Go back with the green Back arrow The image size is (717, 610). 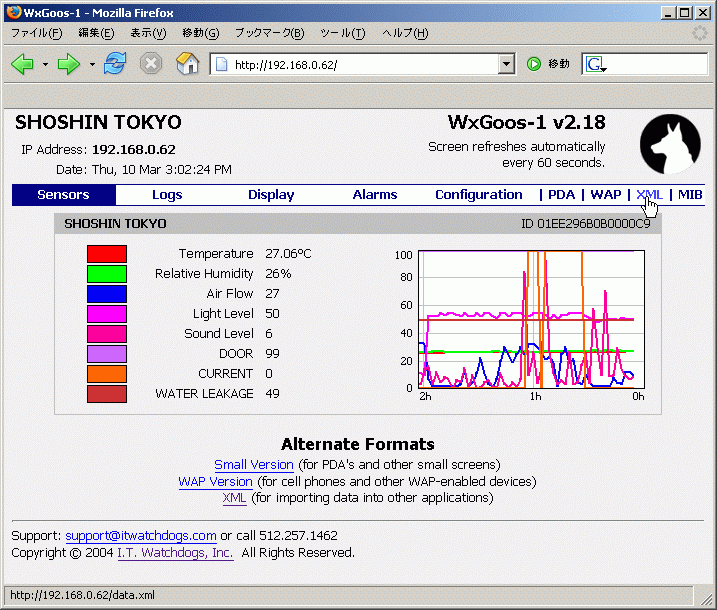coord(22,64)
